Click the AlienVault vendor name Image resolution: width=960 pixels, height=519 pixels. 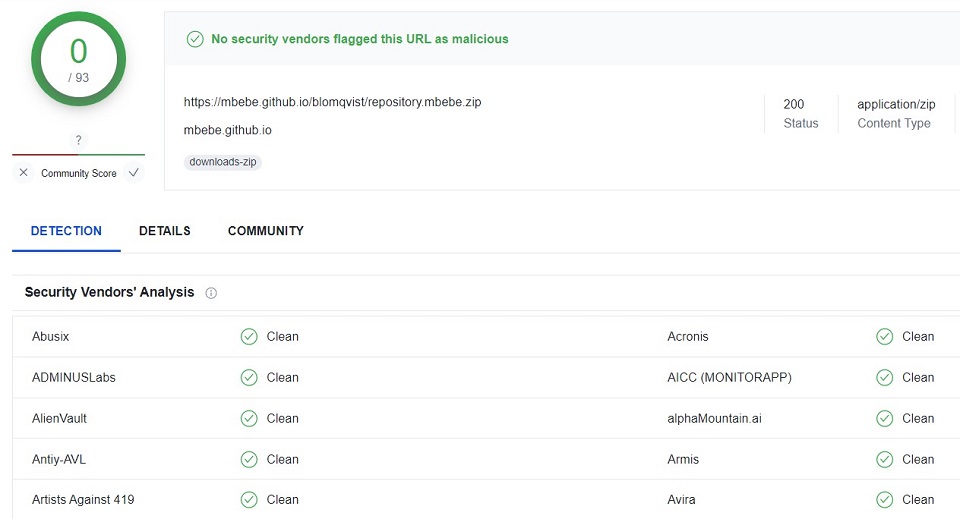pyautogui.click(x=59, y=419)
